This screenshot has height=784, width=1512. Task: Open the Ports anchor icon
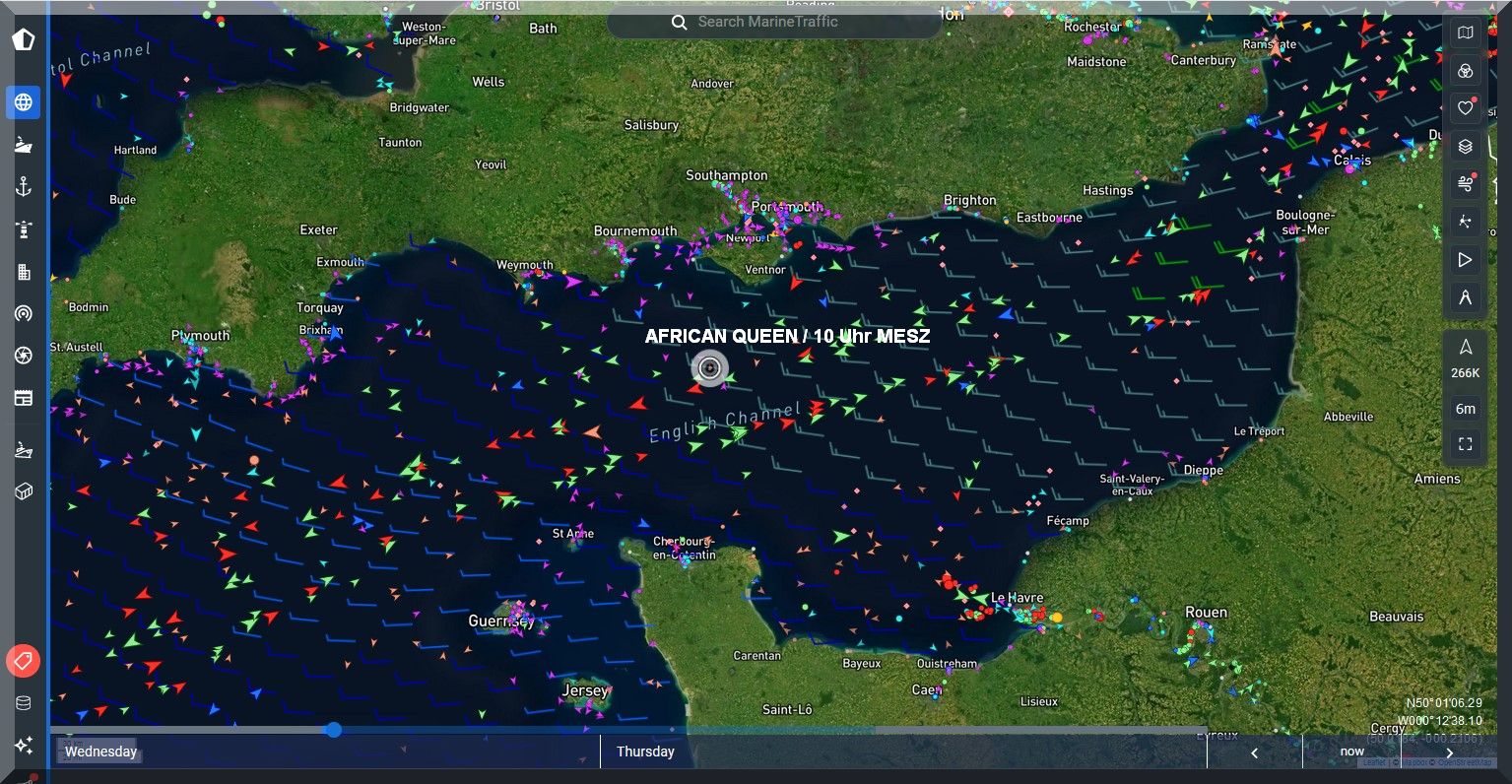24,187
